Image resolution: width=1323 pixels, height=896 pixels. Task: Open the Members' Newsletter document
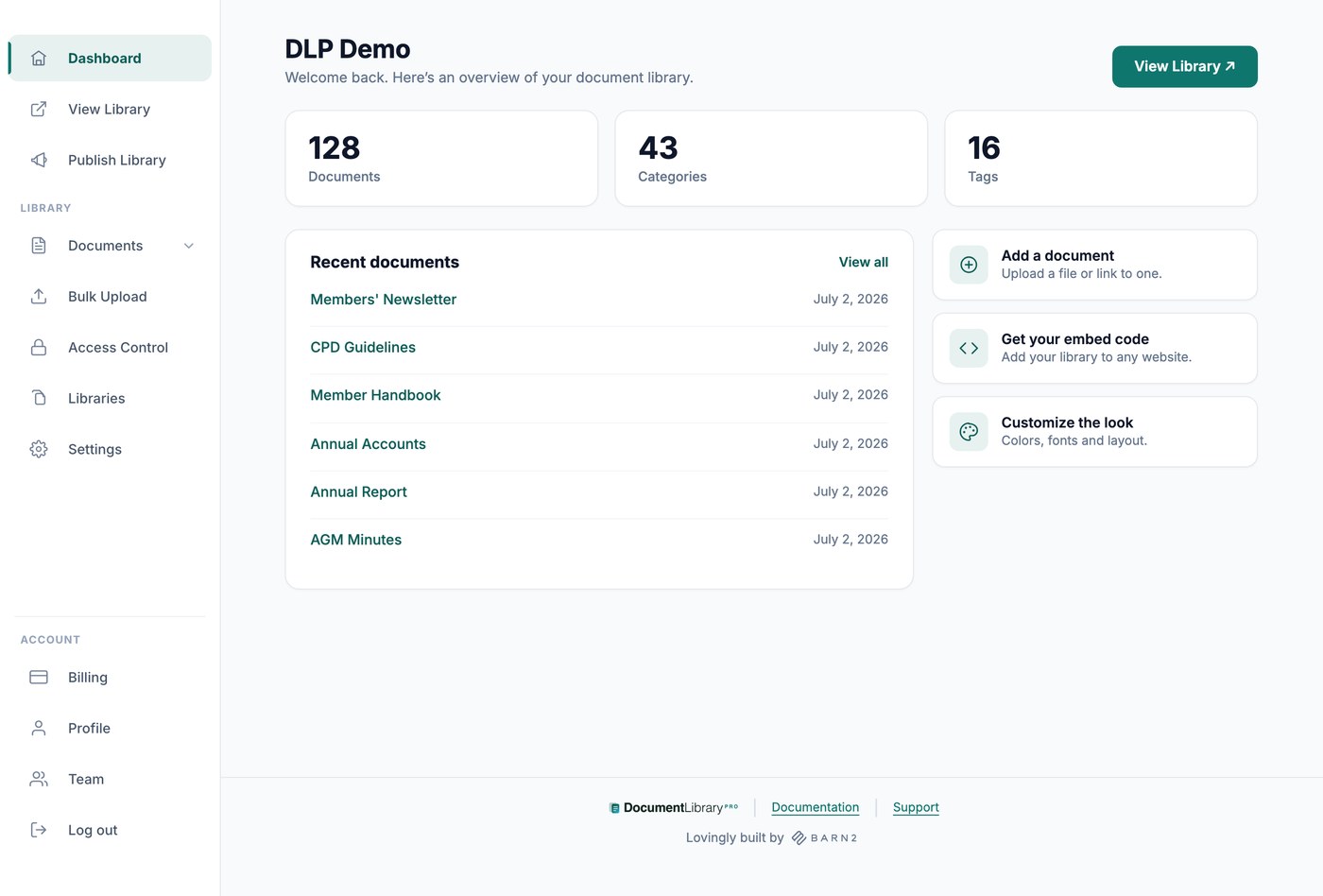click(x=383, y=299)
